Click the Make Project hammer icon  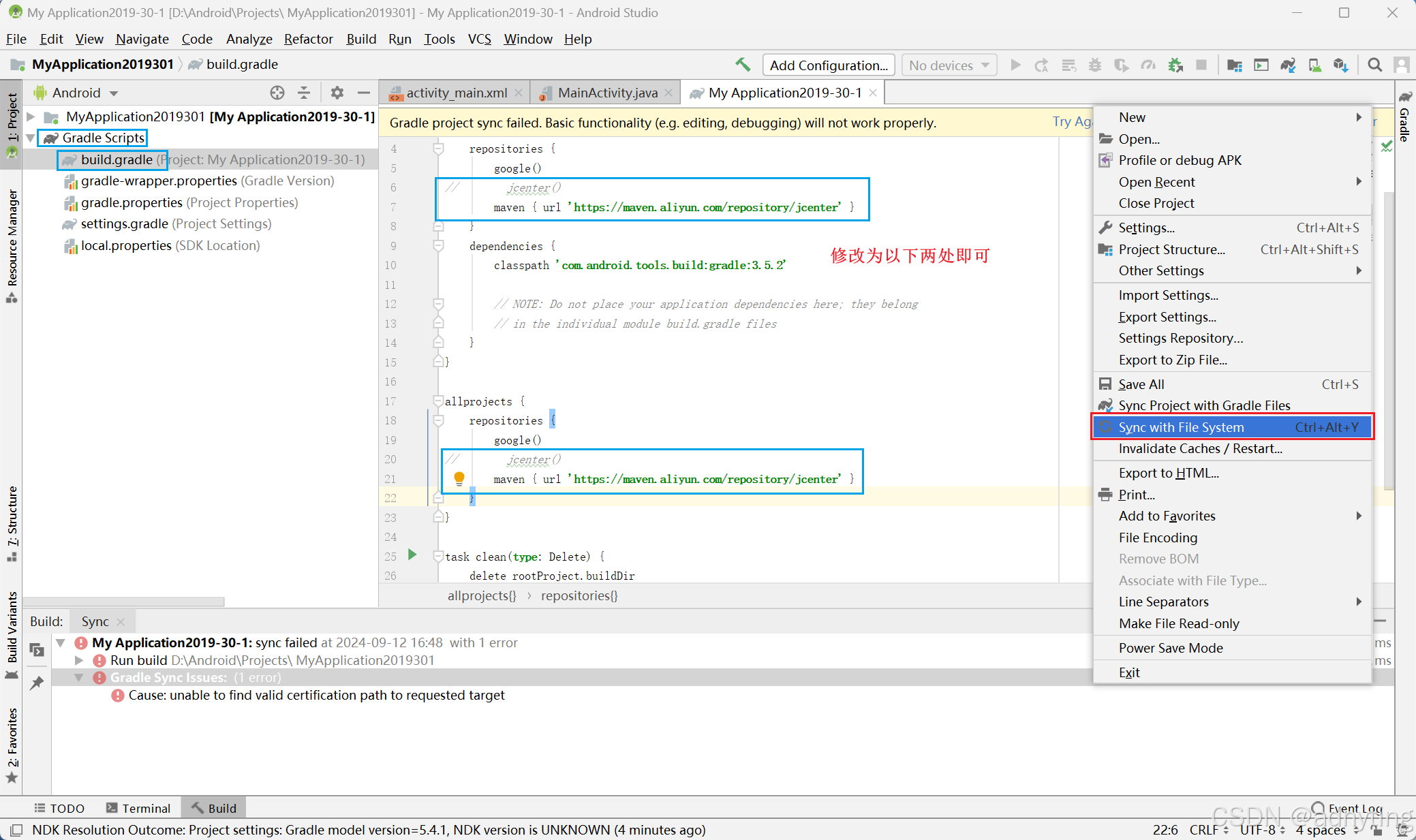(x=743, y=65)
